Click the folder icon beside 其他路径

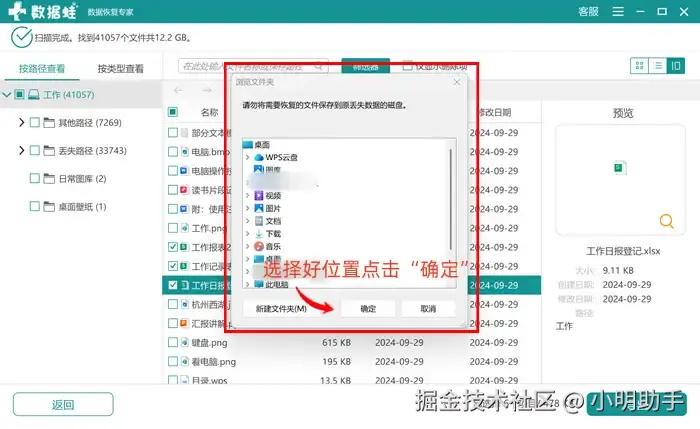pyautogui.click(x=49, y=123)
